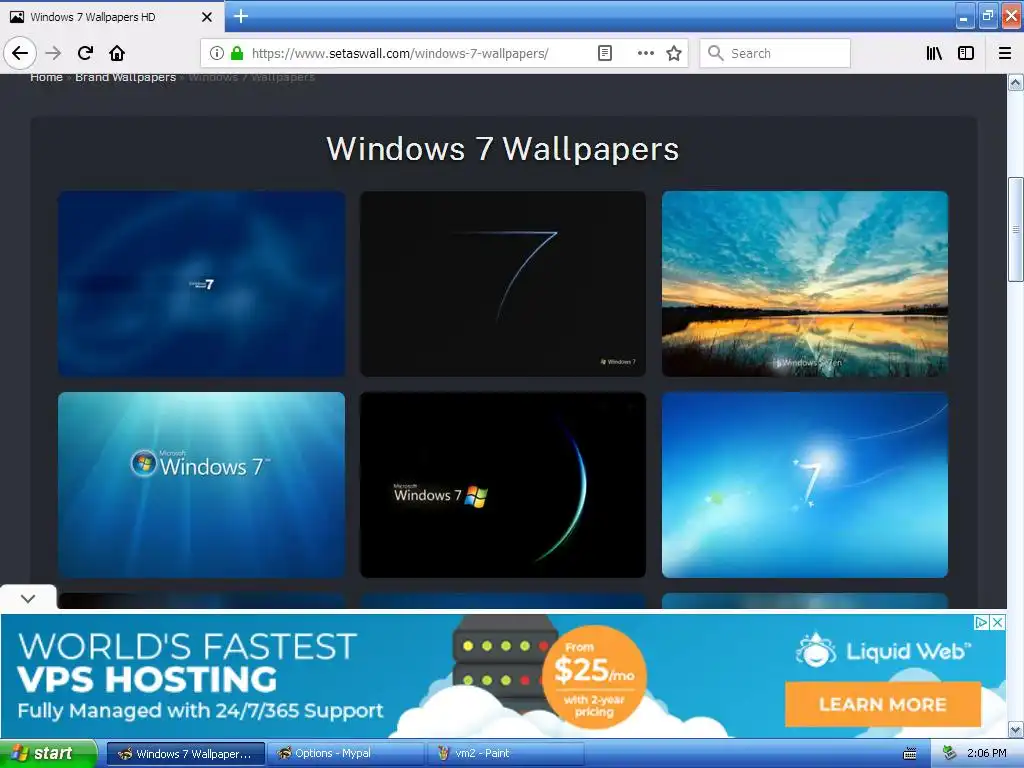This screenshot has height=768, width=1024.
Task: Click the magnifier icon in the Search box
Action: point(716,53)
